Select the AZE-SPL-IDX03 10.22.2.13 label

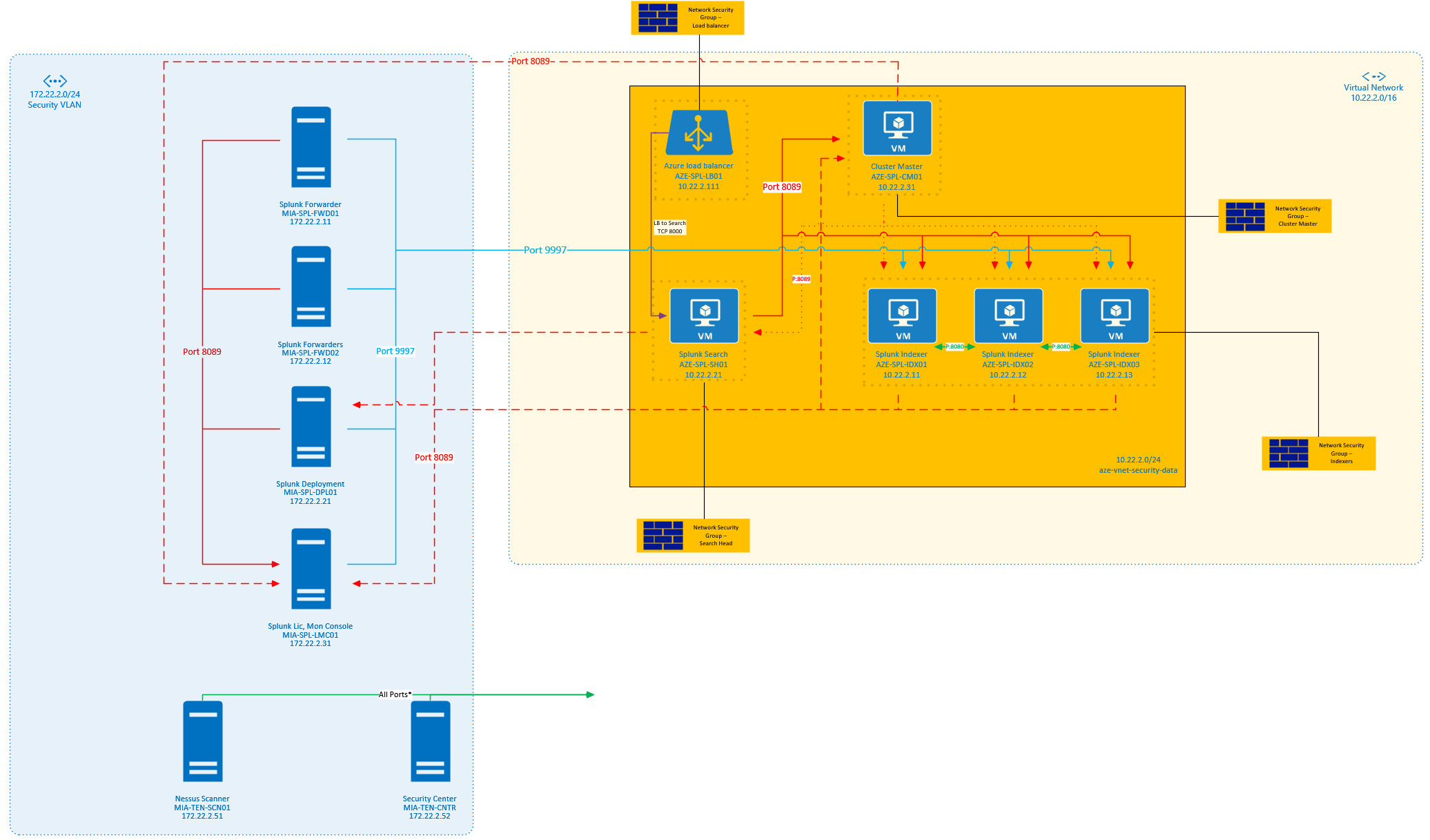1114,370
